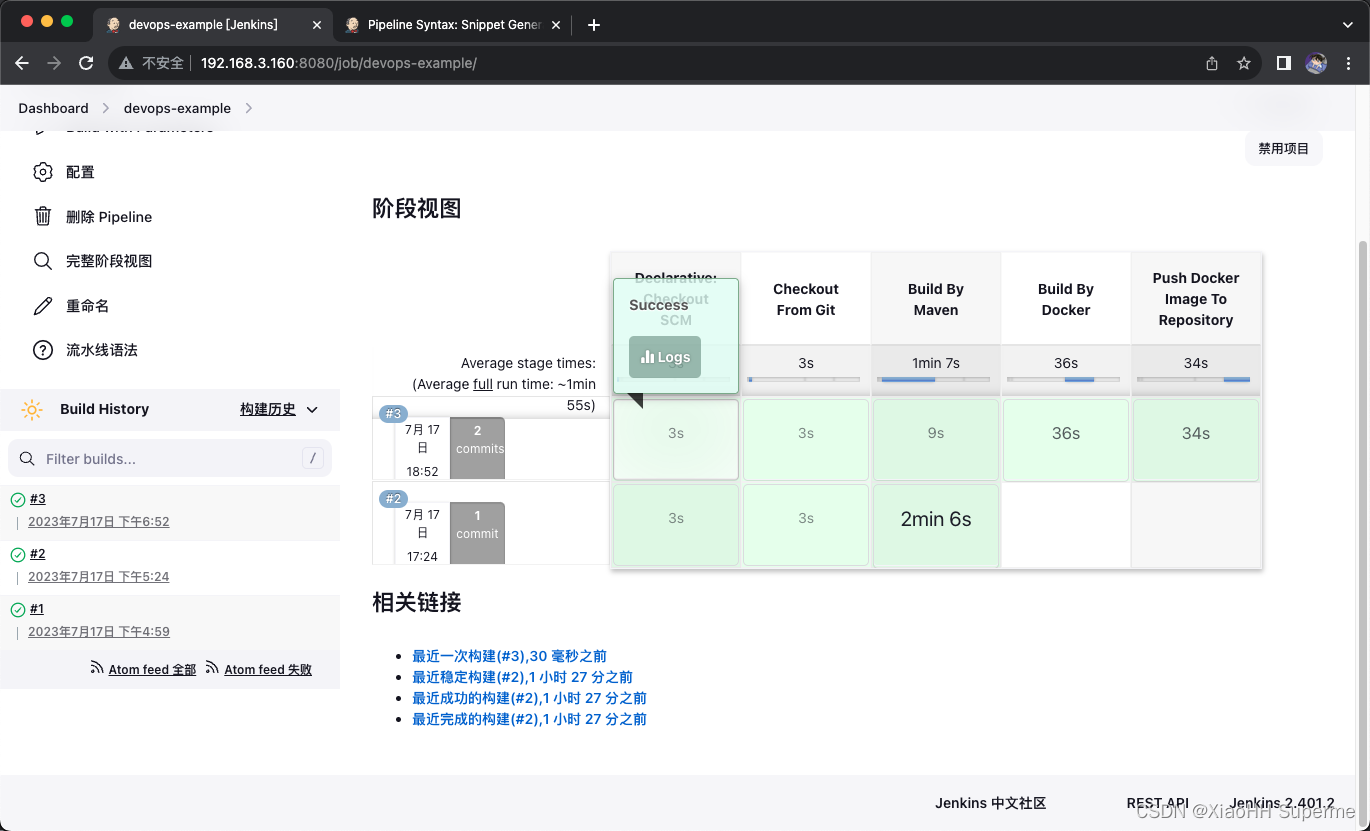Click the insecure warning icon in the address bar
Screen dimensions: 1370x831
click(126, 63)
